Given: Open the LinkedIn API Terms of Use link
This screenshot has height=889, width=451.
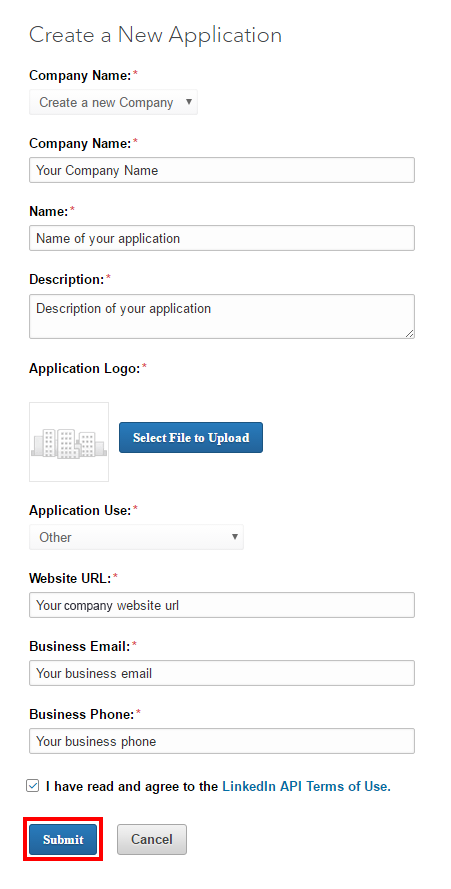Looking at the screenshot, I should [306, 786].
